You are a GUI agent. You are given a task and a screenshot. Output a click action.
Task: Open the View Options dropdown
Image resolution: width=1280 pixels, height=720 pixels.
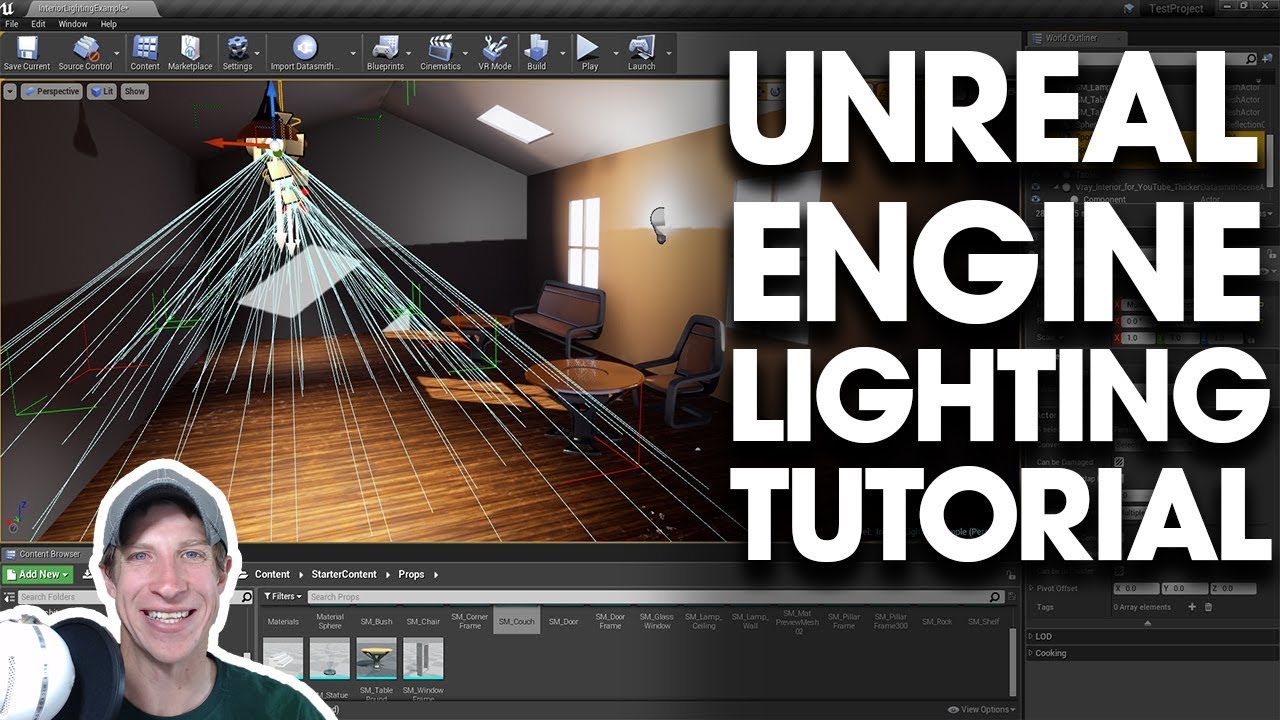point(981,710)
